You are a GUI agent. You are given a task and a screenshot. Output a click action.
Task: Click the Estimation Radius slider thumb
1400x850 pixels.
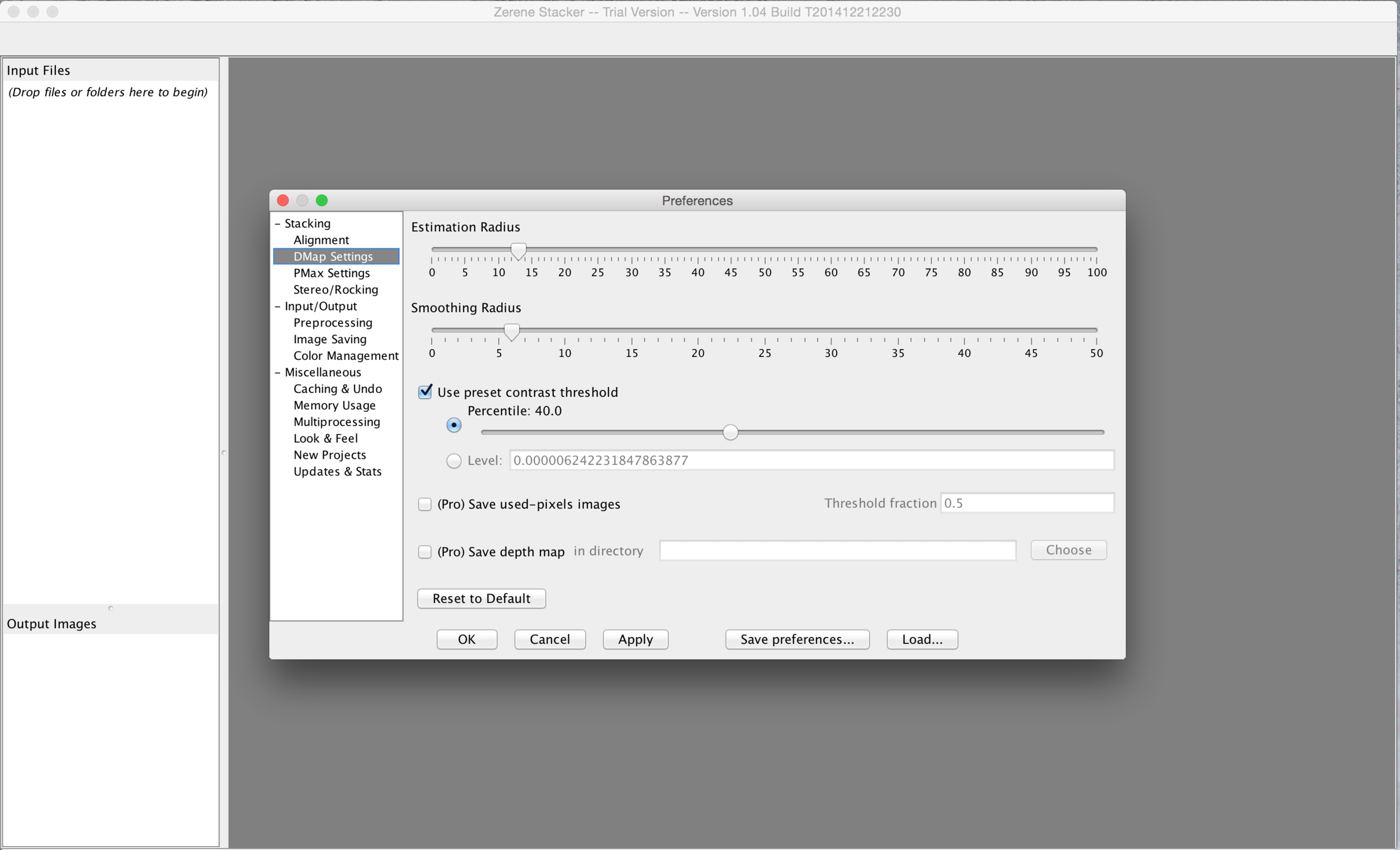pyautogui.click(x=518, y=250)
